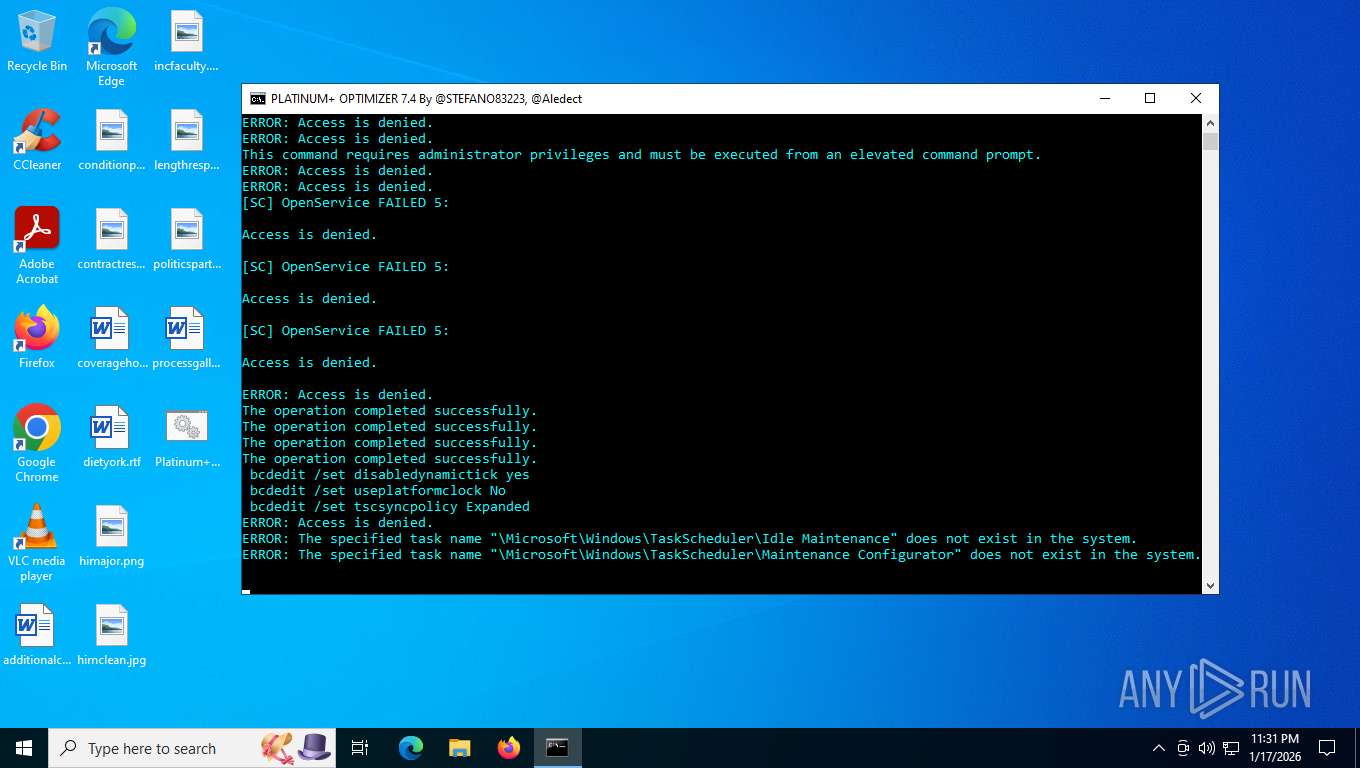The height and width of the screenshot is (768, 1360).
Task: Open the notification center icon
Action: point(1327,748)
